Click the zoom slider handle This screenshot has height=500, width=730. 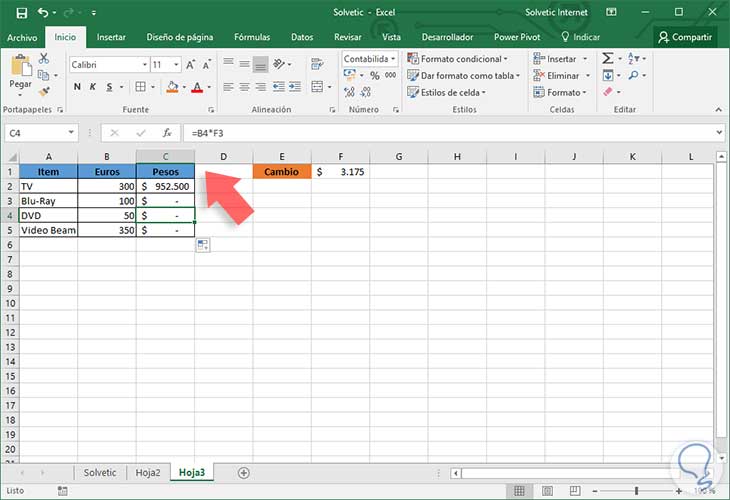click(636, 491)
